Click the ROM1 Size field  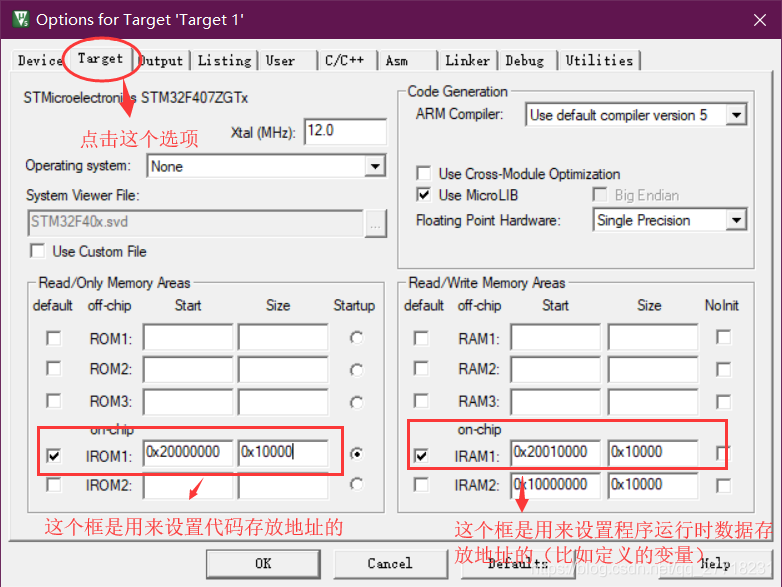pyautogui.click(x=283, y=338)
